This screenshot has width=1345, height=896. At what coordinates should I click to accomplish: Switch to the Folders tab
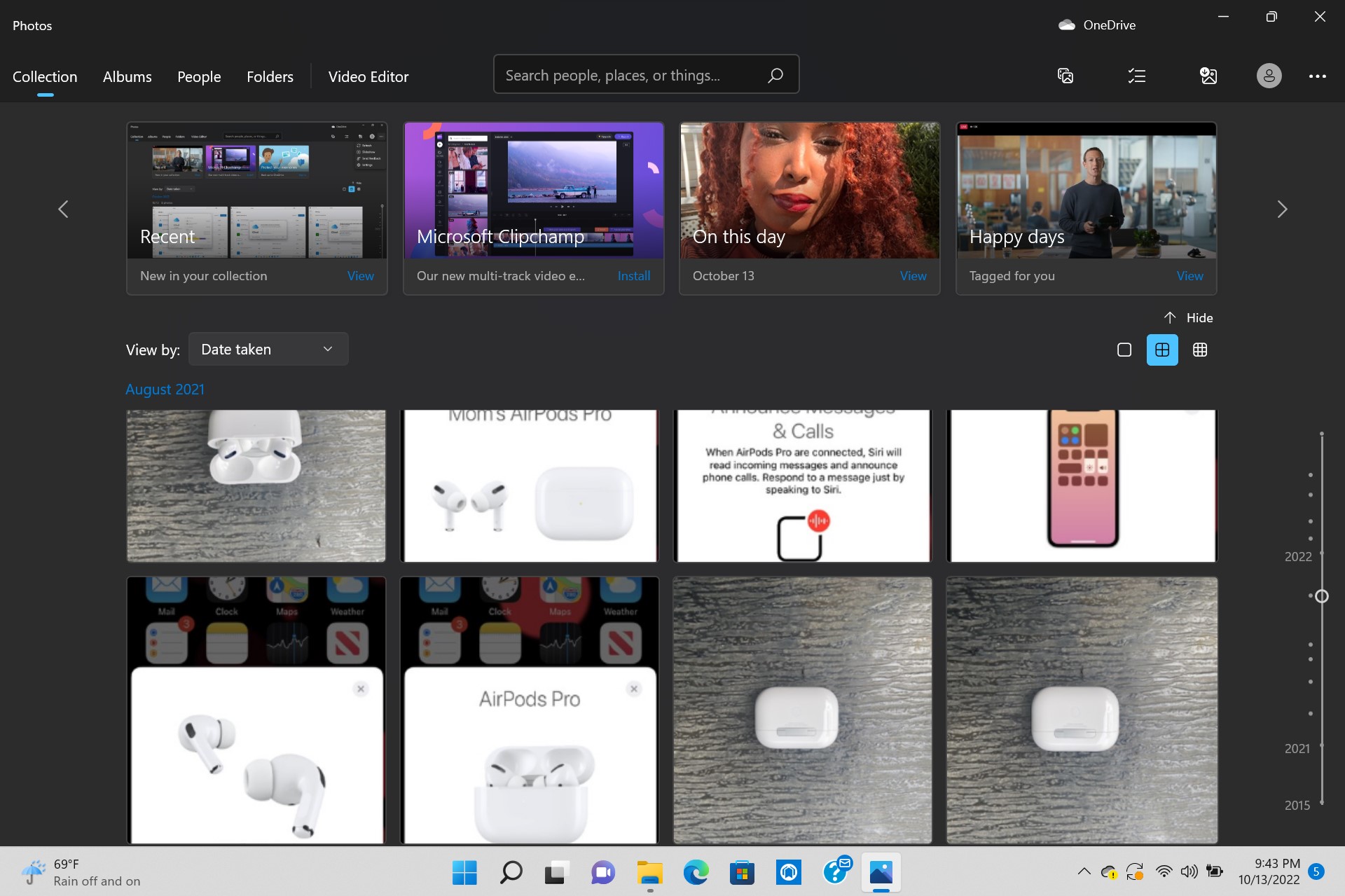click(x=270, y=77)
